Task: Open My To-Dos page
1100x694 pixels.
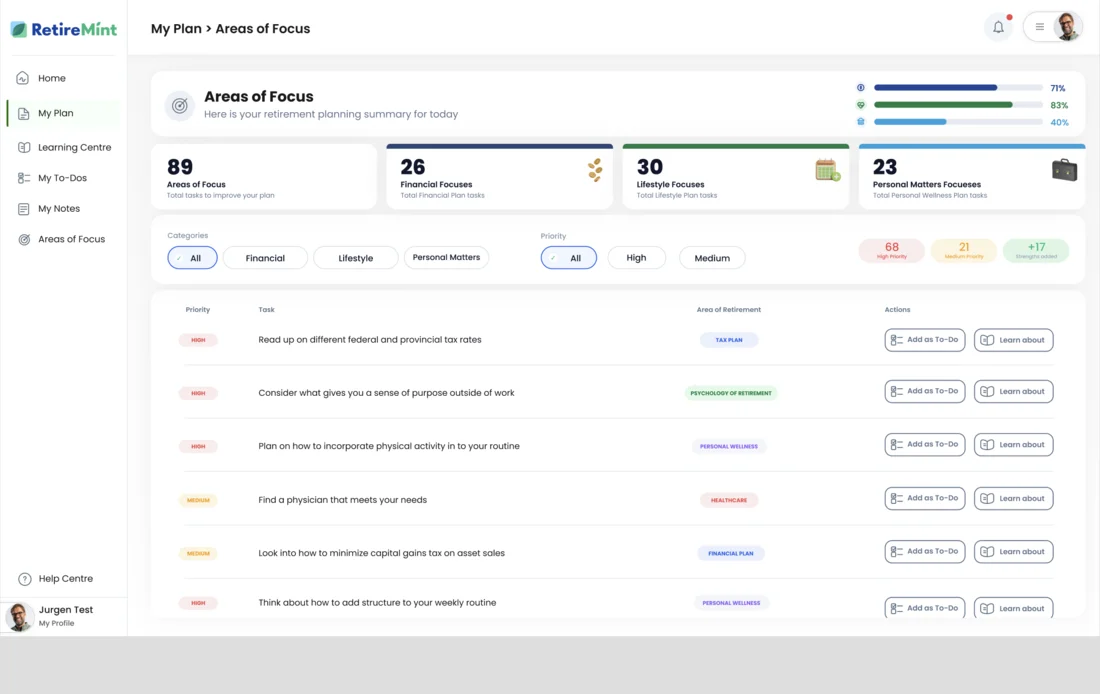Action: [x=63, y=178]
